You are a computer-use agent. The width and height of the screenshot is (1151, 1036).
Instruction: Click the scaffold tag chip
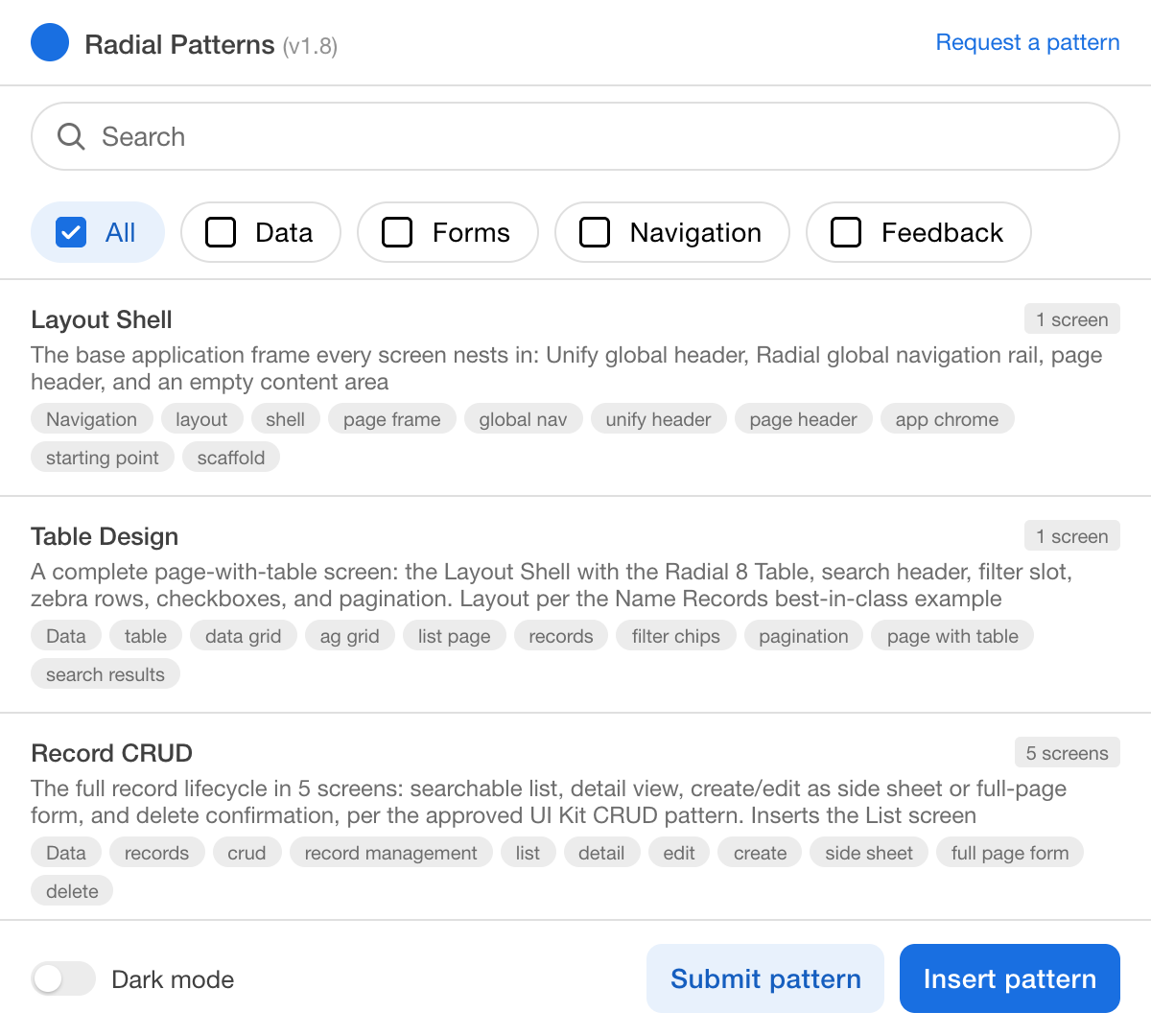coord(231,458)
